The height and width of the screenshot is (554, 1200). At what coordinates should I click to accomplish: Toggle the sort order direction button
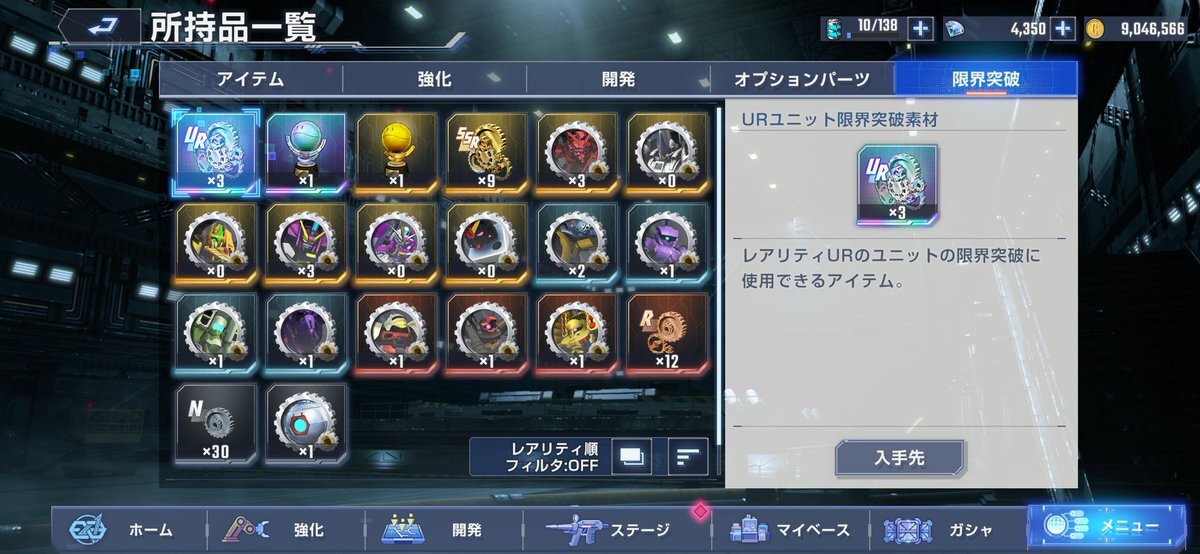[x=688, y=457]
